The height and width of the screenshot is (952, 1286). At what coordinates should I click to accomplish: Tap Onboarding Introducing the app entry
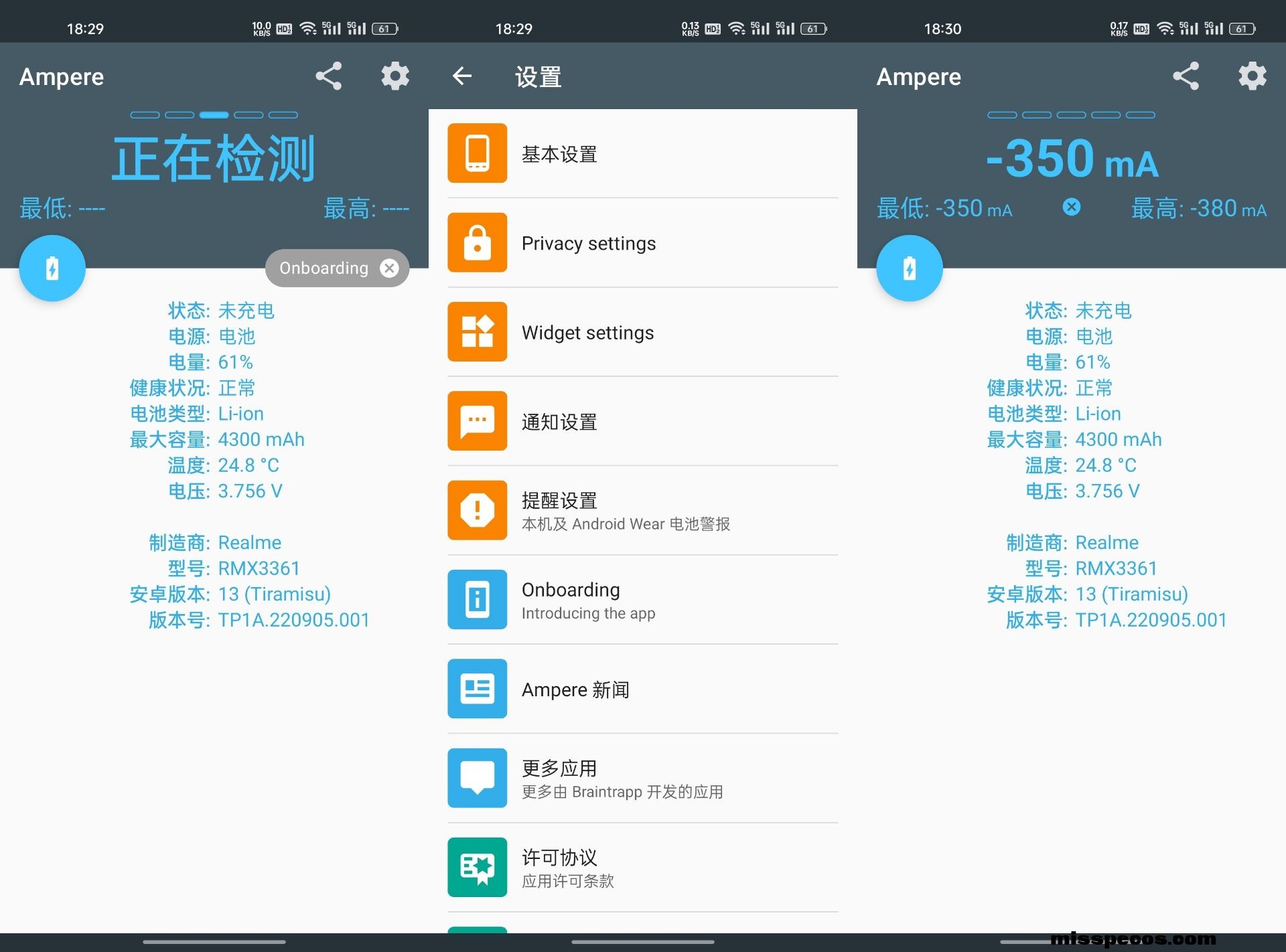click(643, 600)
